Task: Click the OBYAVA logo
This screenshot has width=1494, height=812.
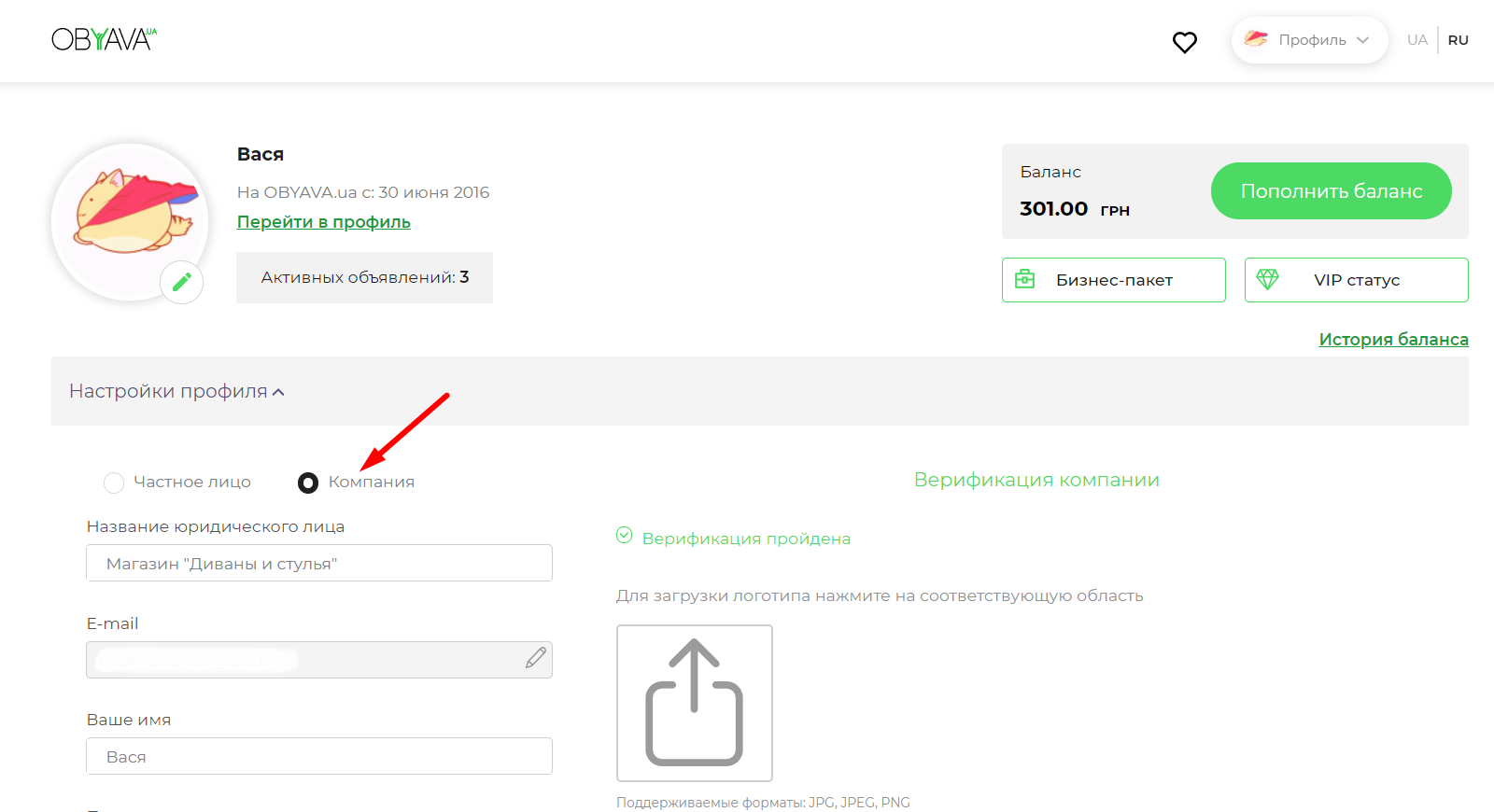Action: [x=104, y=39]
